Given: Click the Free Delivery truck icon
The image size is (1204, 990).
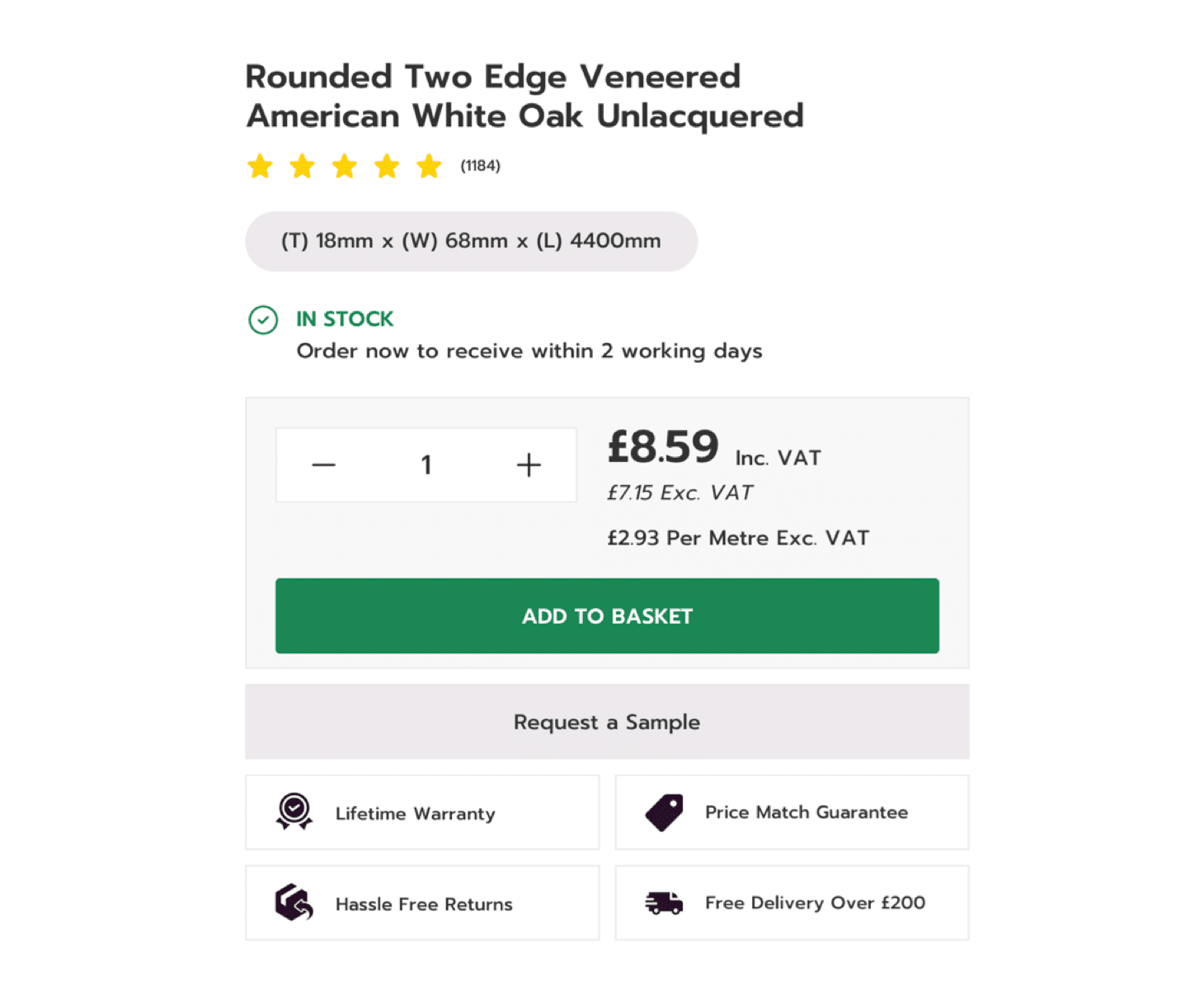Looking at the screenshot, I should 664,903.
